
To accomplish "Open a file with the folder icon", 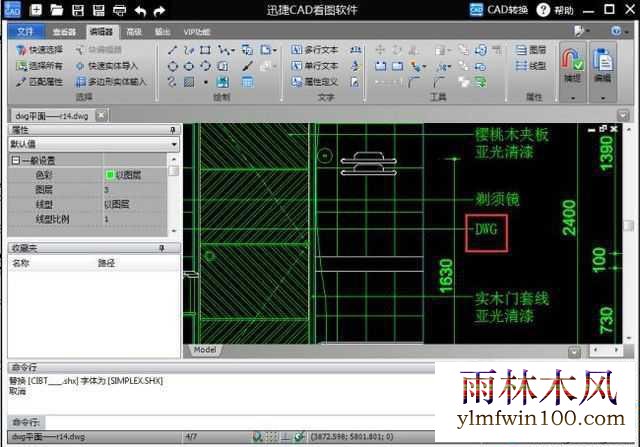I will [x=57, y=10].
